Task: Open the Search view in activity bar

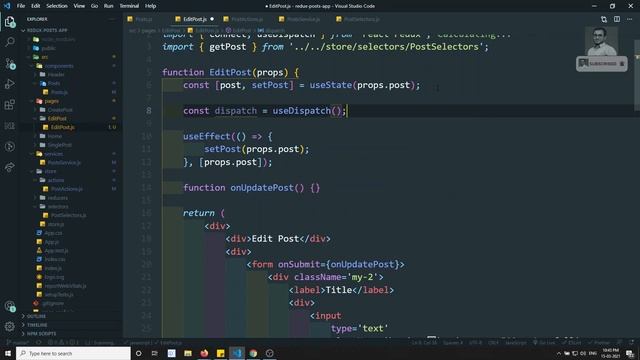Action: [x=10, y=42]
